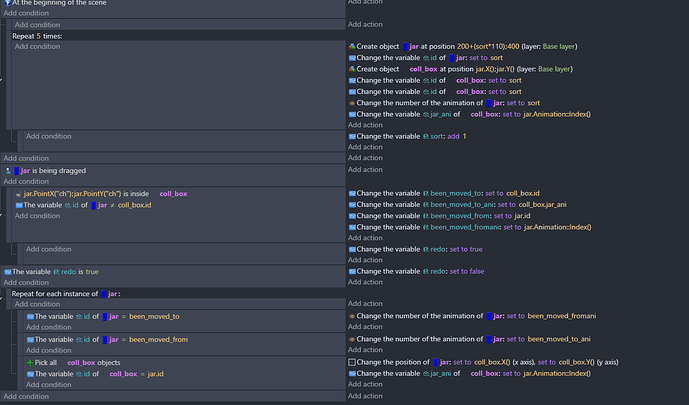Screen dimensions: 689x405
Task: Add action below been_moved_fromani set to jar.Animation::Index()
Action: click(x=365, y=238)
